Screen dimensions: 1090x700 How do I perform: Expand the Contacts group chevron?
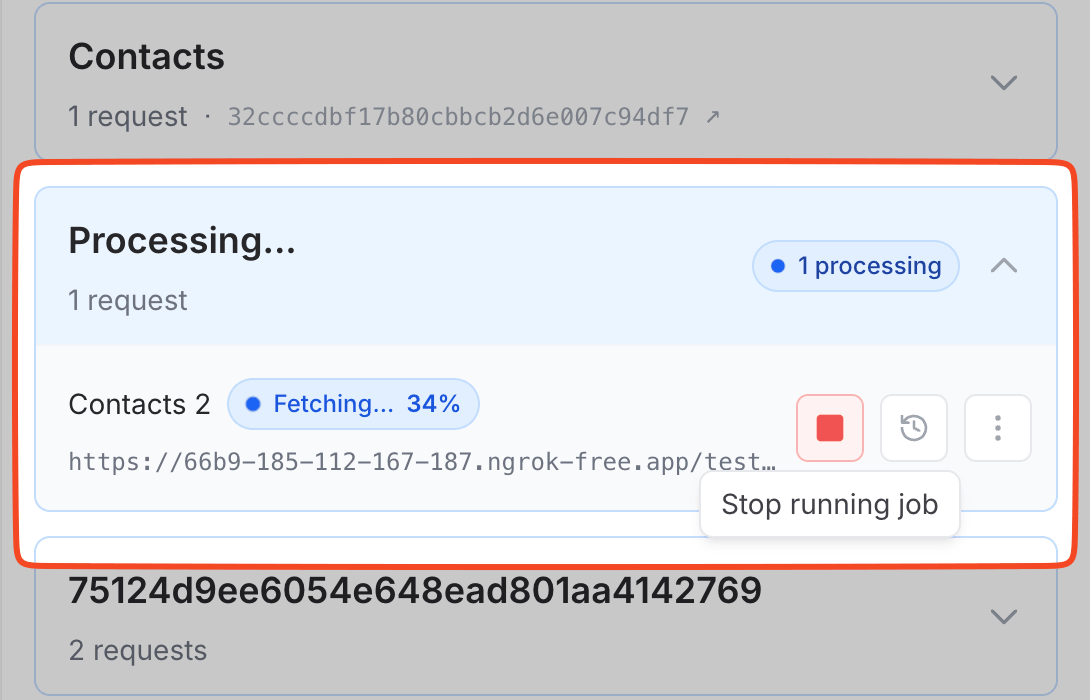1003,82
